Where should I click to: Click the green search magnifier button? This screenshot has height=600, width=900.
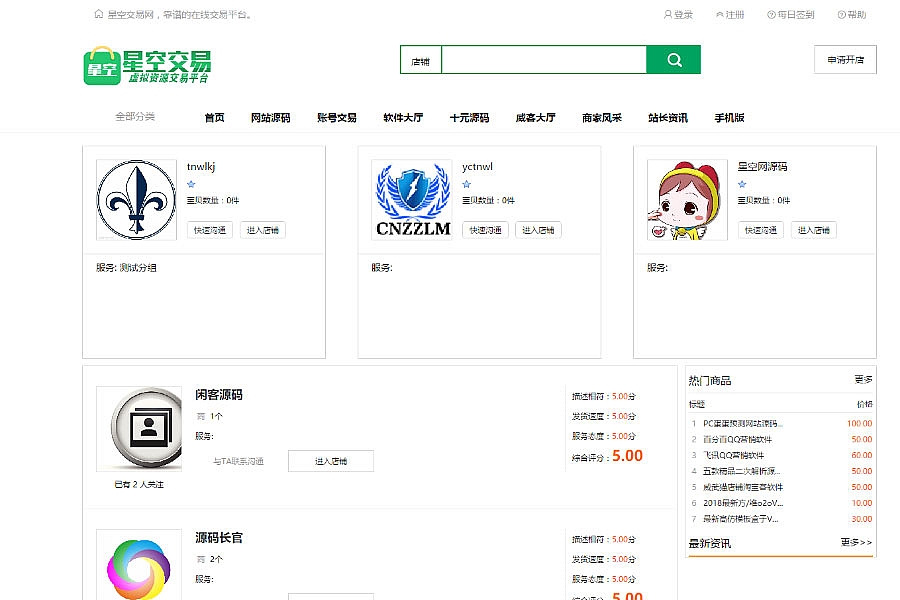coord(673,60)
